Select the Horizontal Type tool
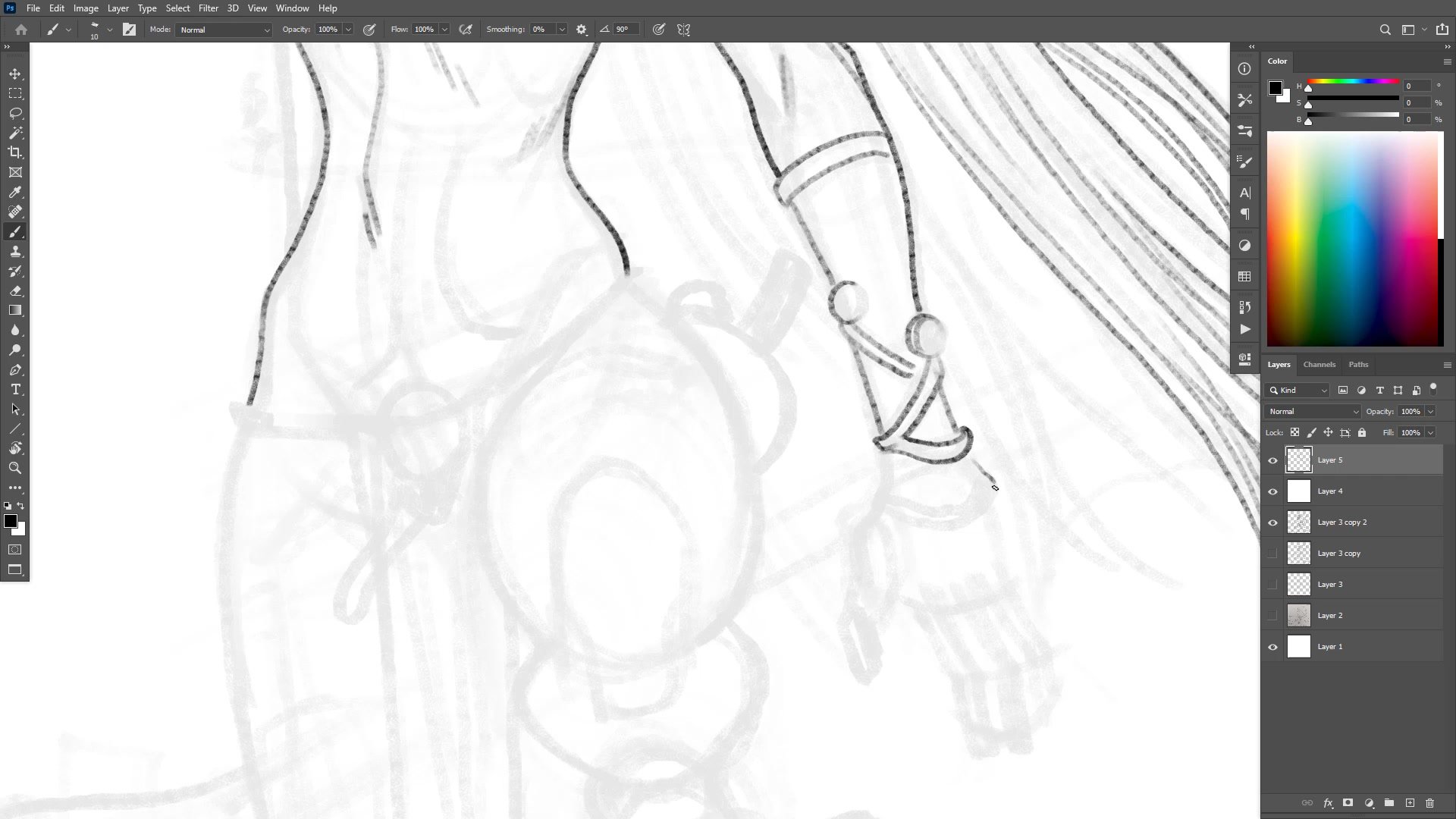The image size is (1456, 819). [x=15, y=389]
